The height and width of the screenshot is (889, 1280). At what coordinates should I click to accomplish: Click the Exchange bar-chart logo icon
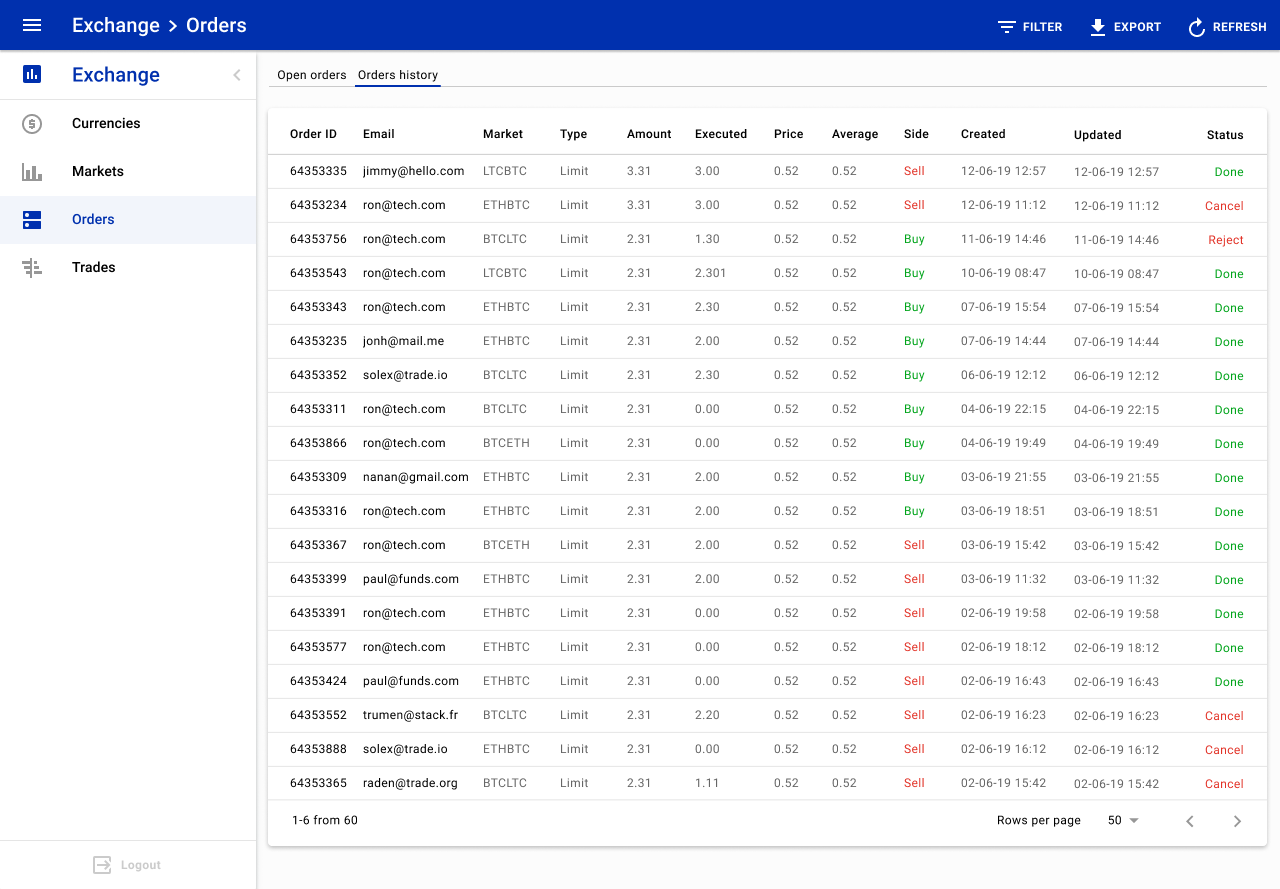[32, 74]
